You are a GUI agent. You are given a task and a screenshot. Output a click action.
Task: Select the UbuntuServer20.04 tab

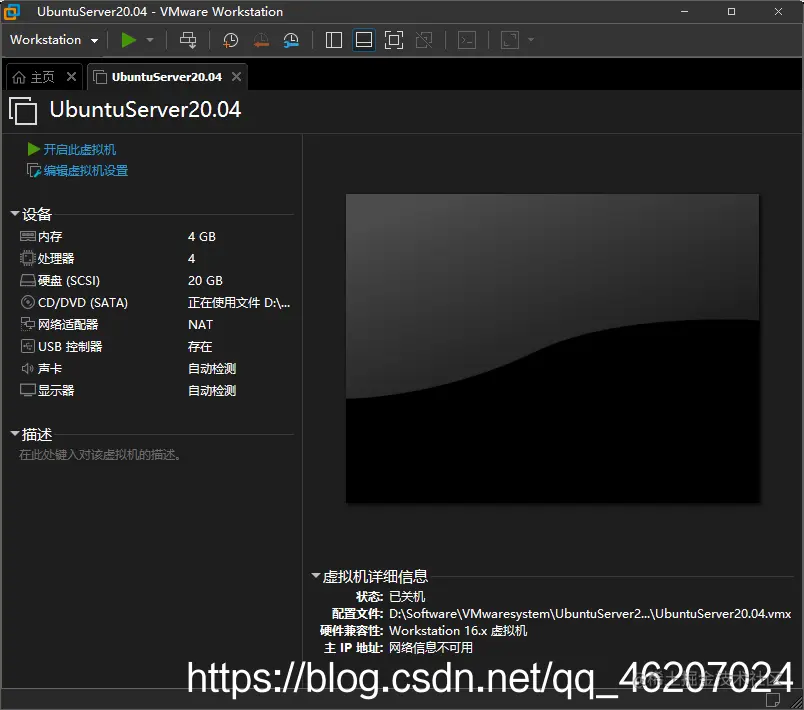tap(166, 77)
